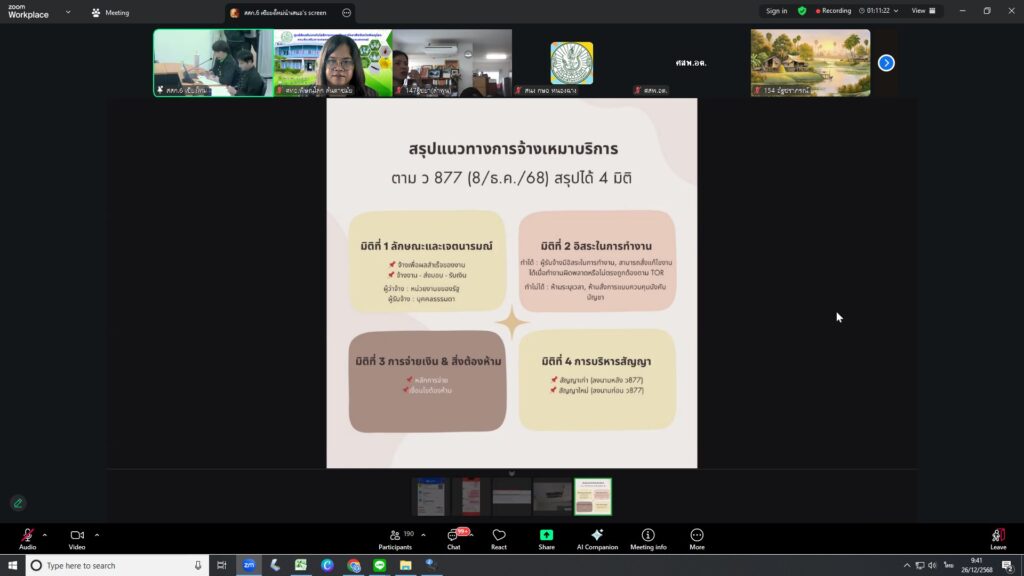Viewport: 1024px width, 576px height.
Task: Expand participants options arrow
Action: coord(423,534)
